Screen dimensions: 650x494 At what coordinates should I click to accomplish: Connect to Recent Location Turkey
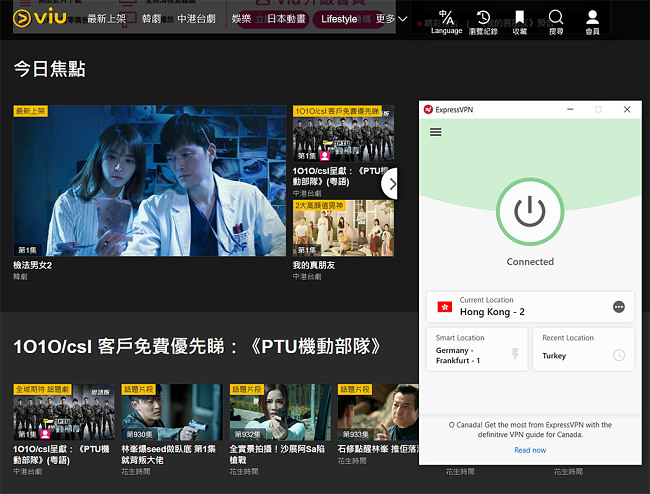click(583, 349)
